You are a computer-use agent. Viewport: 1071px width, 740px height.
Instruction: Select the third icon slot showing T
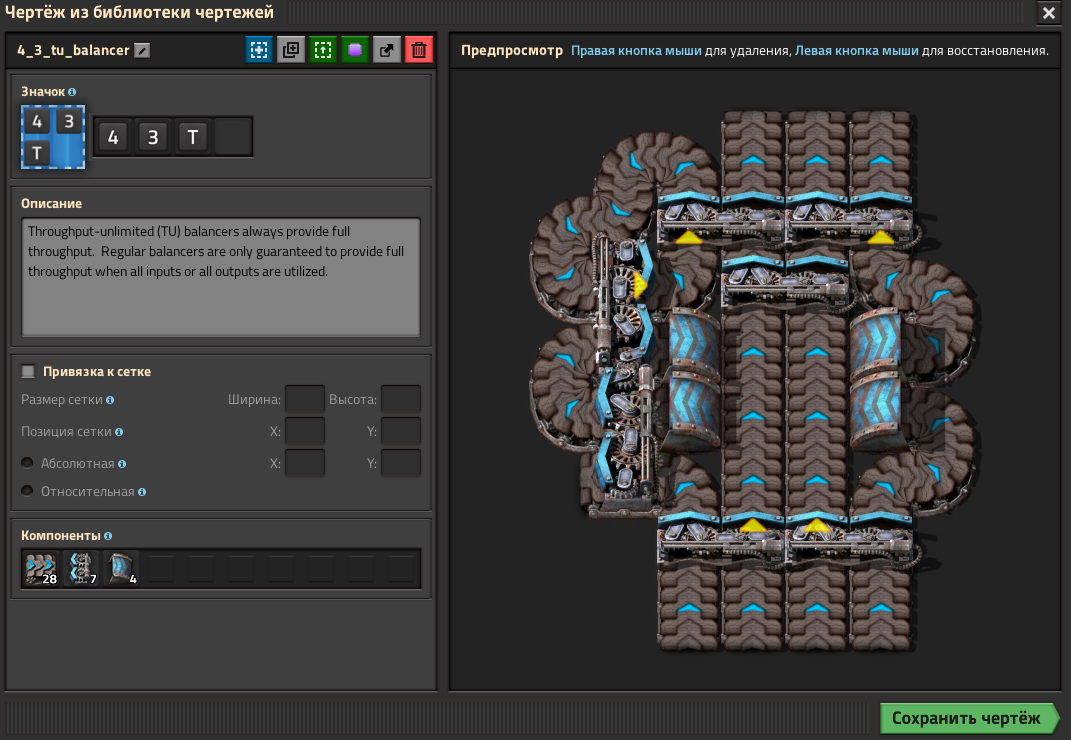tap(193, 137)
